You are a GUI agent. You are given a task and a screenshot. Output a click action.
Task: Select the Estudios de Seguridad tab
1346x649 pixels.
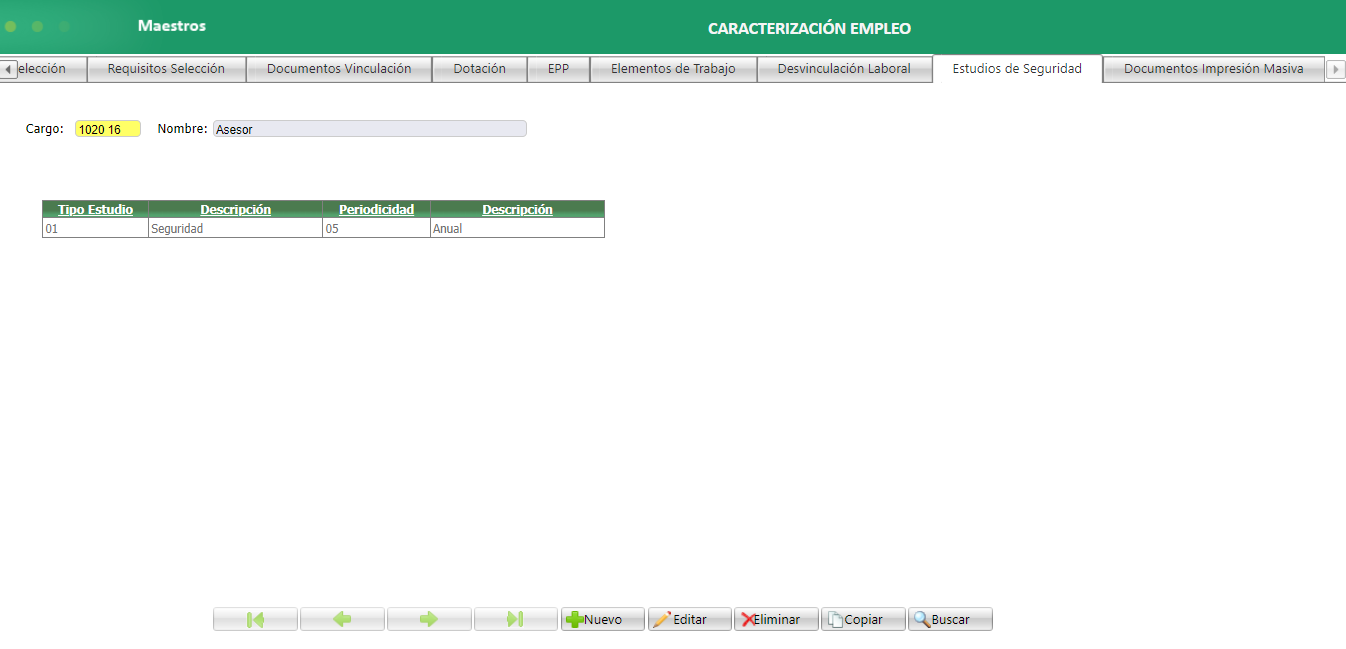(1017, 69)
